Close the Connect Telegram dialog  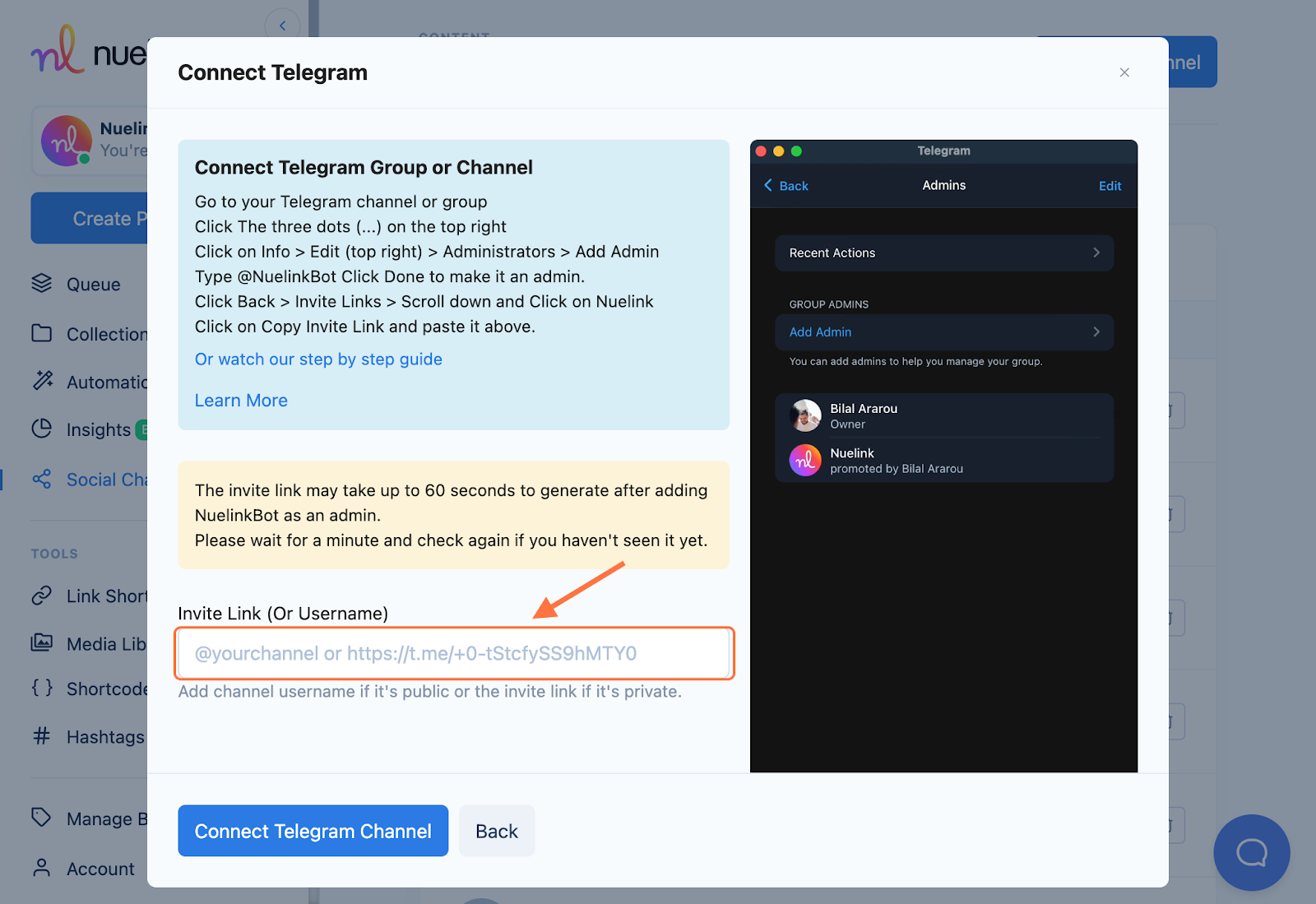click(x=1124, y=72)
